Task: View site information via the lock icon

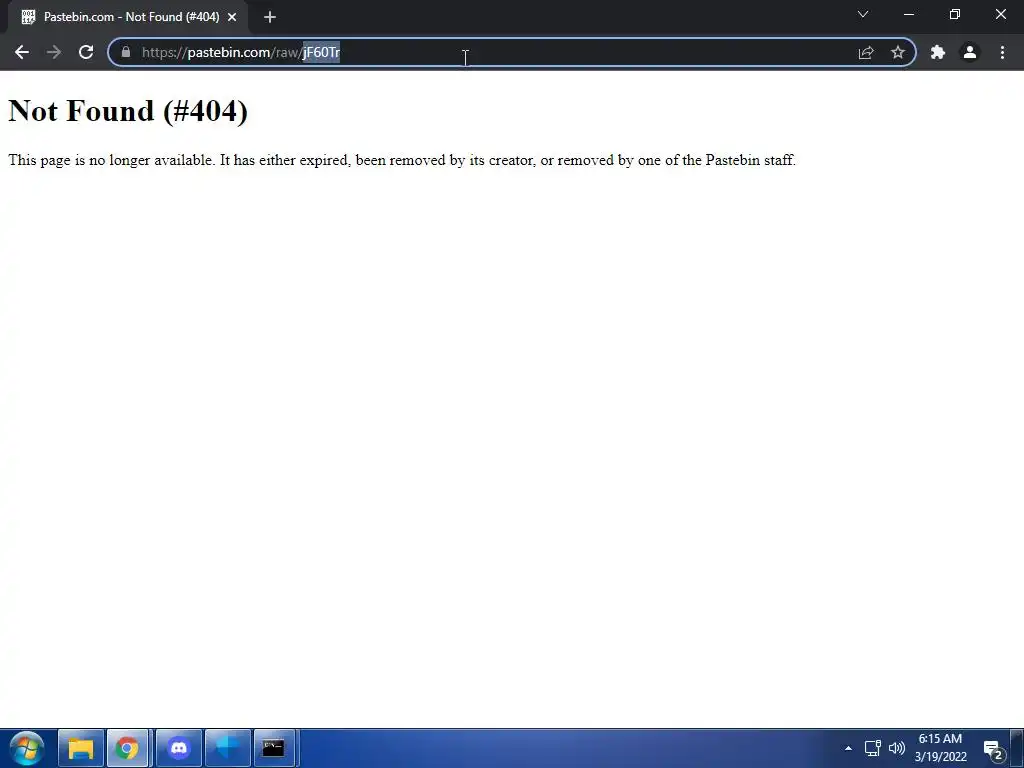Action: [x=126, y=52]
